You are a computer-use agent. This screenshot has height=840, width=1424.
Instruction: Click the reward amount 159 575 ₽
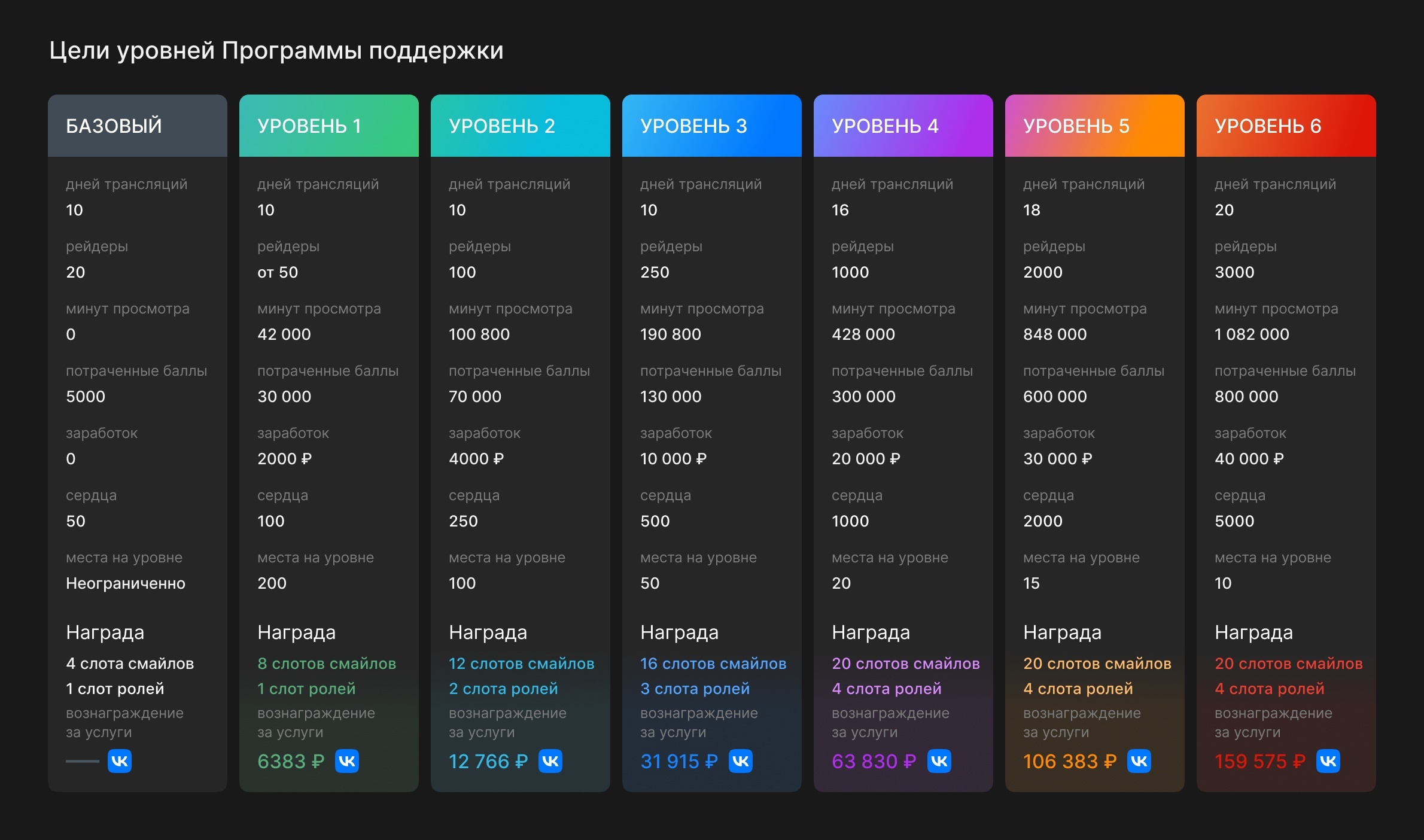[x=1260, y=761]
